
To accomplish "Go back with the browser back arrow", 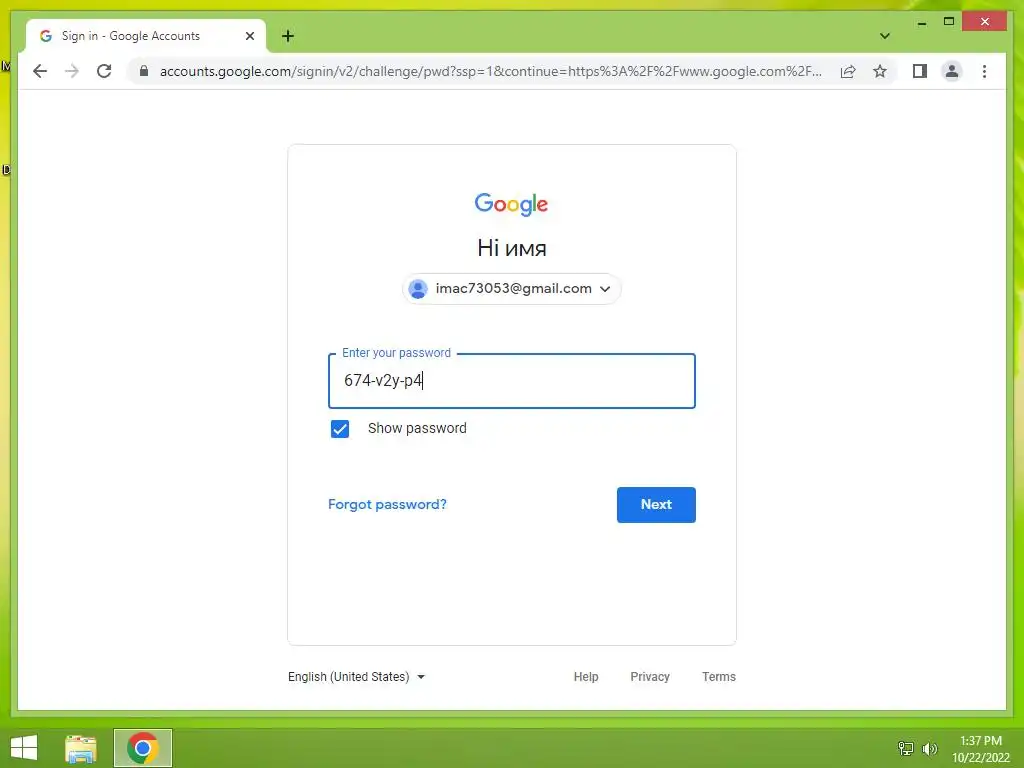I will (x=40, y=71).
